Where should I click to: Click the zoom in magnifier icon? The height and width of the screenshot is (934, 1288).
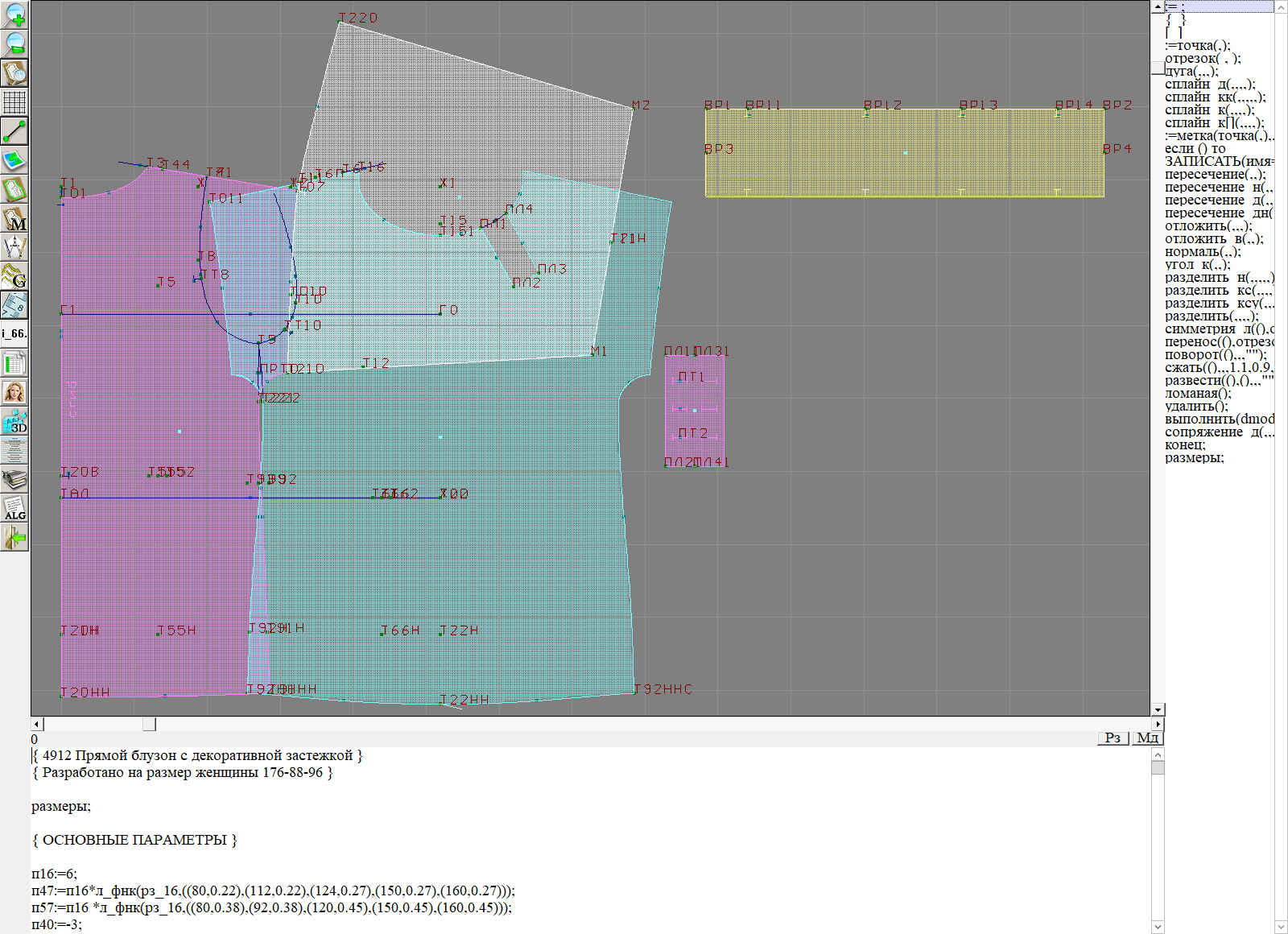tap(14, 14)
